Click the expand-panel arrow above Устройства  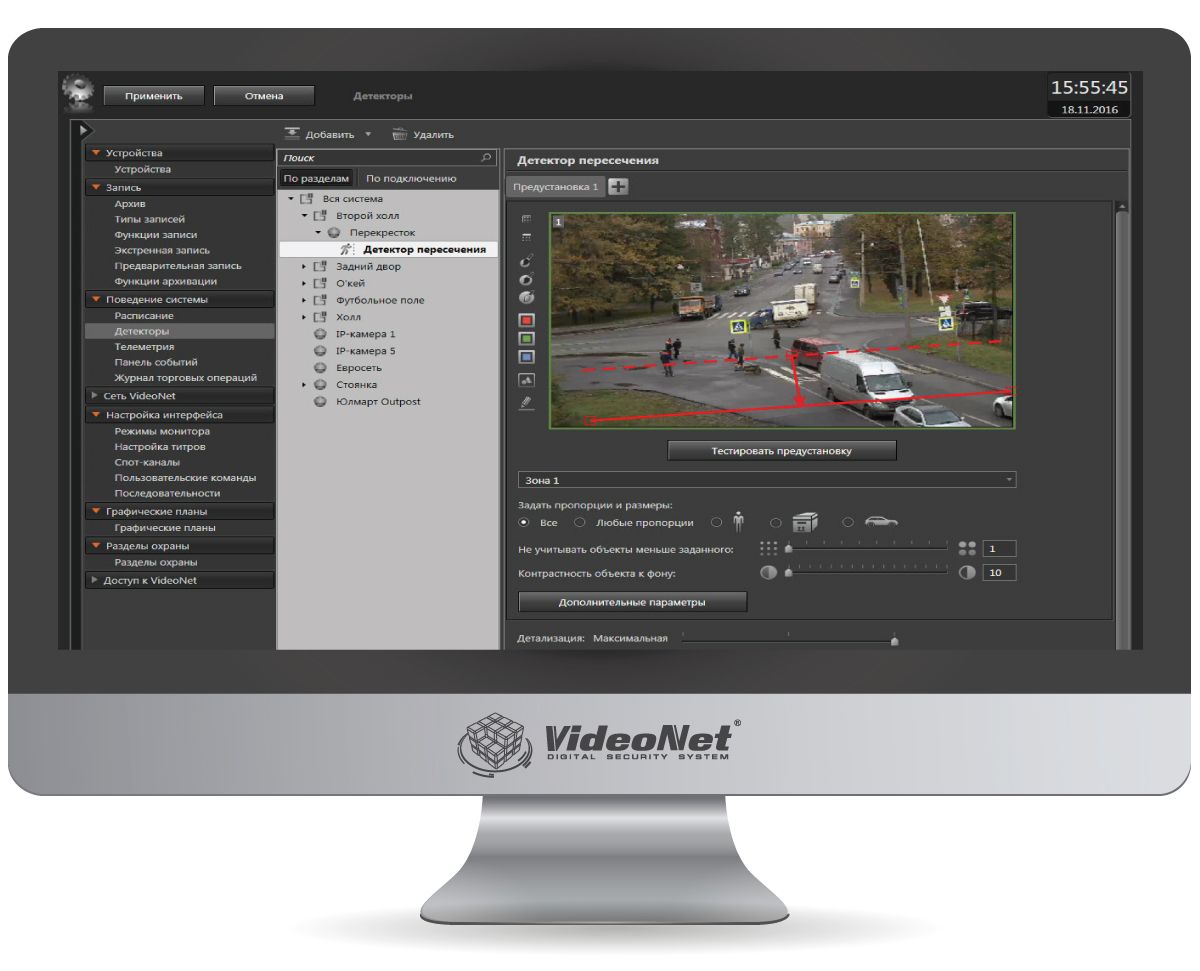(x=86, y=130)
